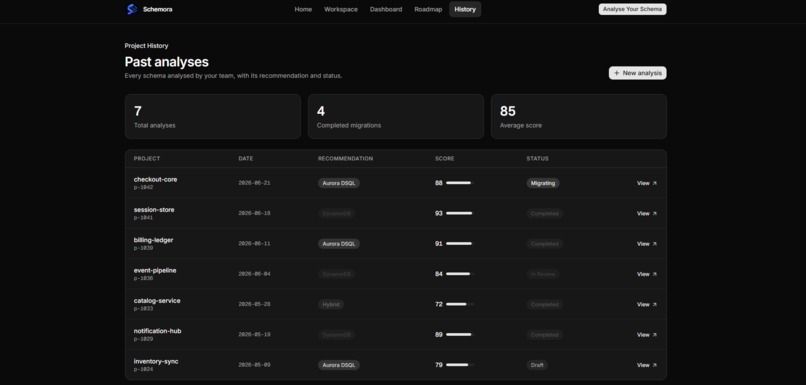Go to the Dashboard nav item

386,9
